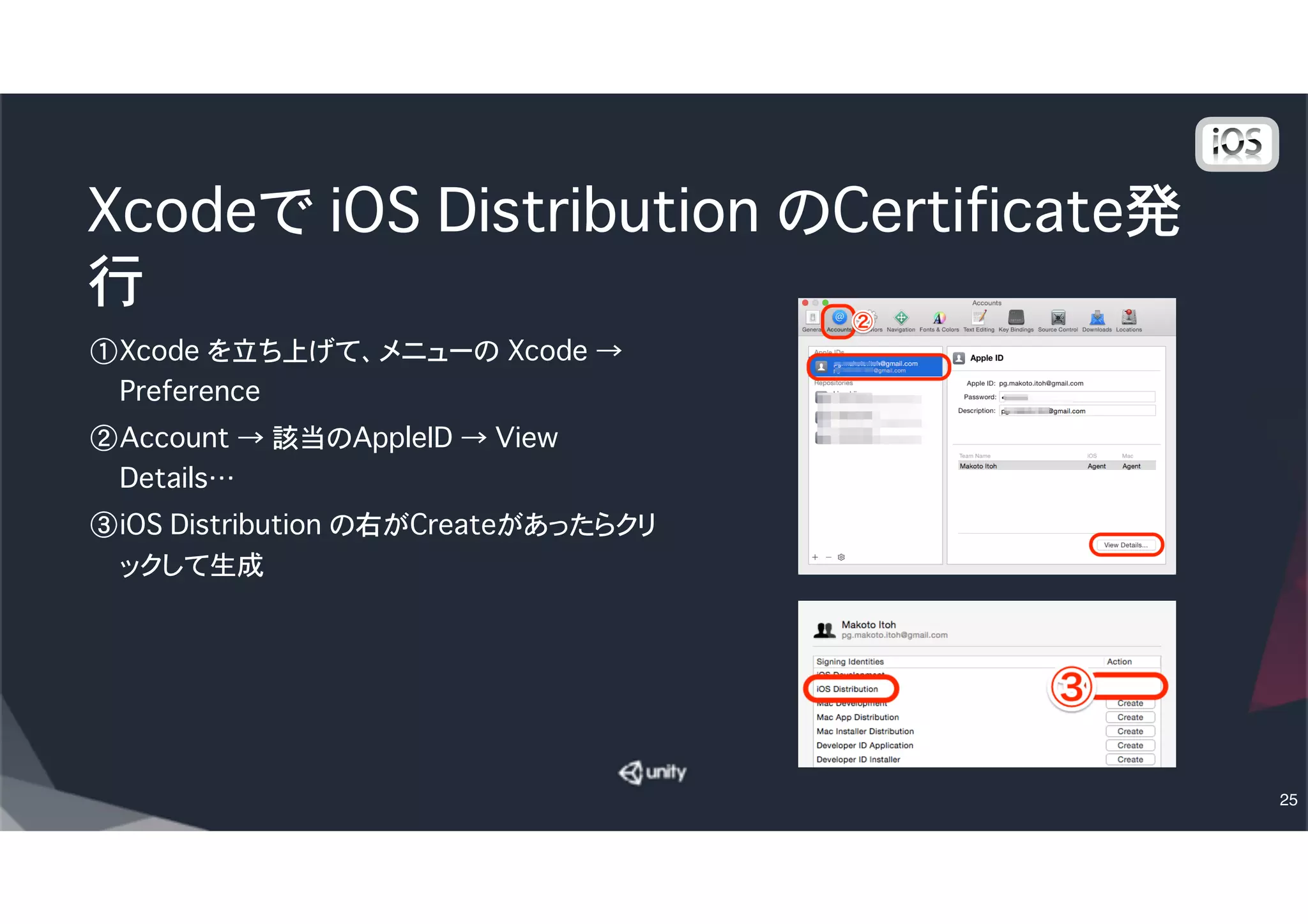Select the Accounts preferences icon
This screenshot has height=924, width=1308.
(x=839, y=321)
